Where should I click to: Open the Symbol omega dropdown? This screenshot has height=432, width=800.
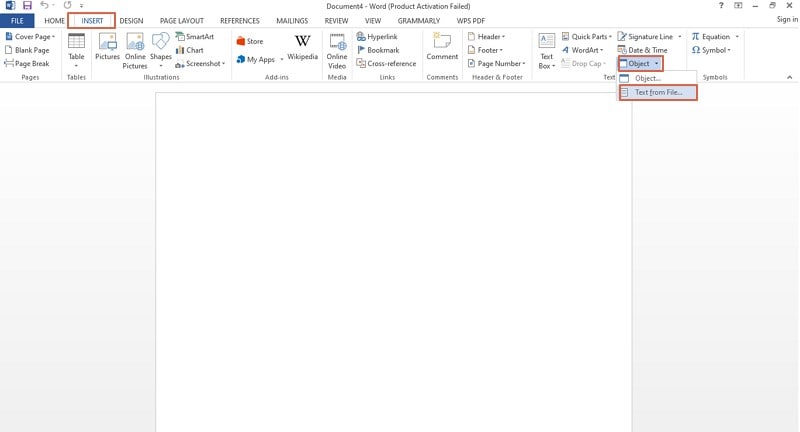711,50
